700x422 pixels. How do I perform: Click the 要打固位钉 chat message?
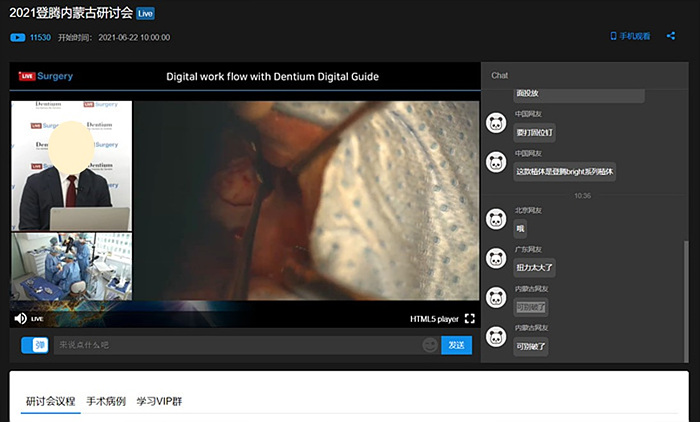pyautogui.click(x=534, y=133)
